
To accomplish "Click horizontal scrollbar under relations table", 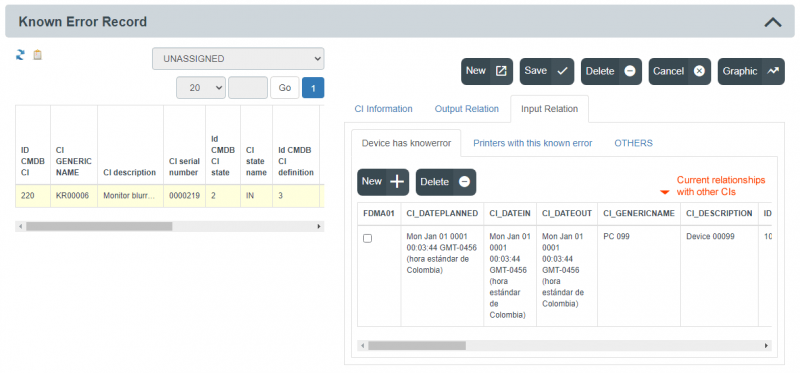I will 564,345.
